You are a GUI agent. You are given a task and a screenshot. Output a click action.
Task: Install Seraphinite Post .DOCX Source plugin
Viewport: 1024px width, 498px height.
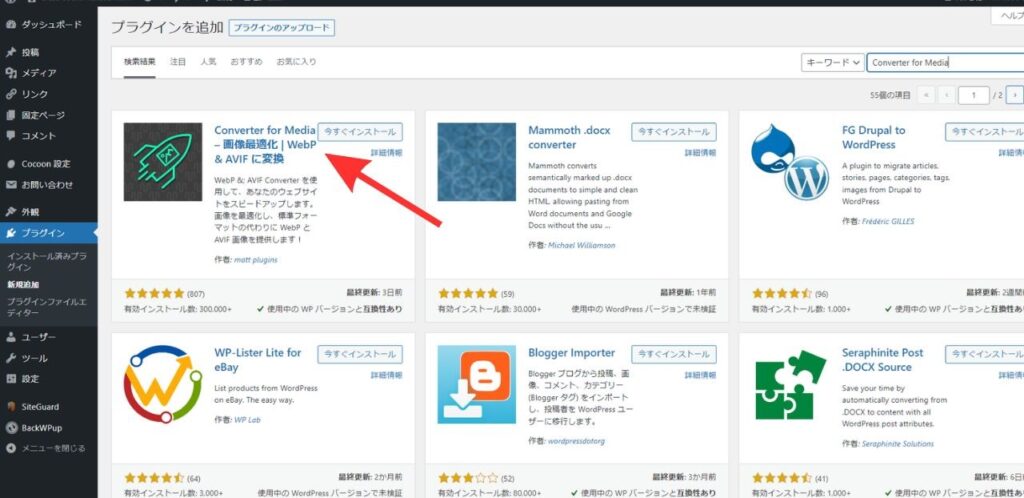click(985, 354)
